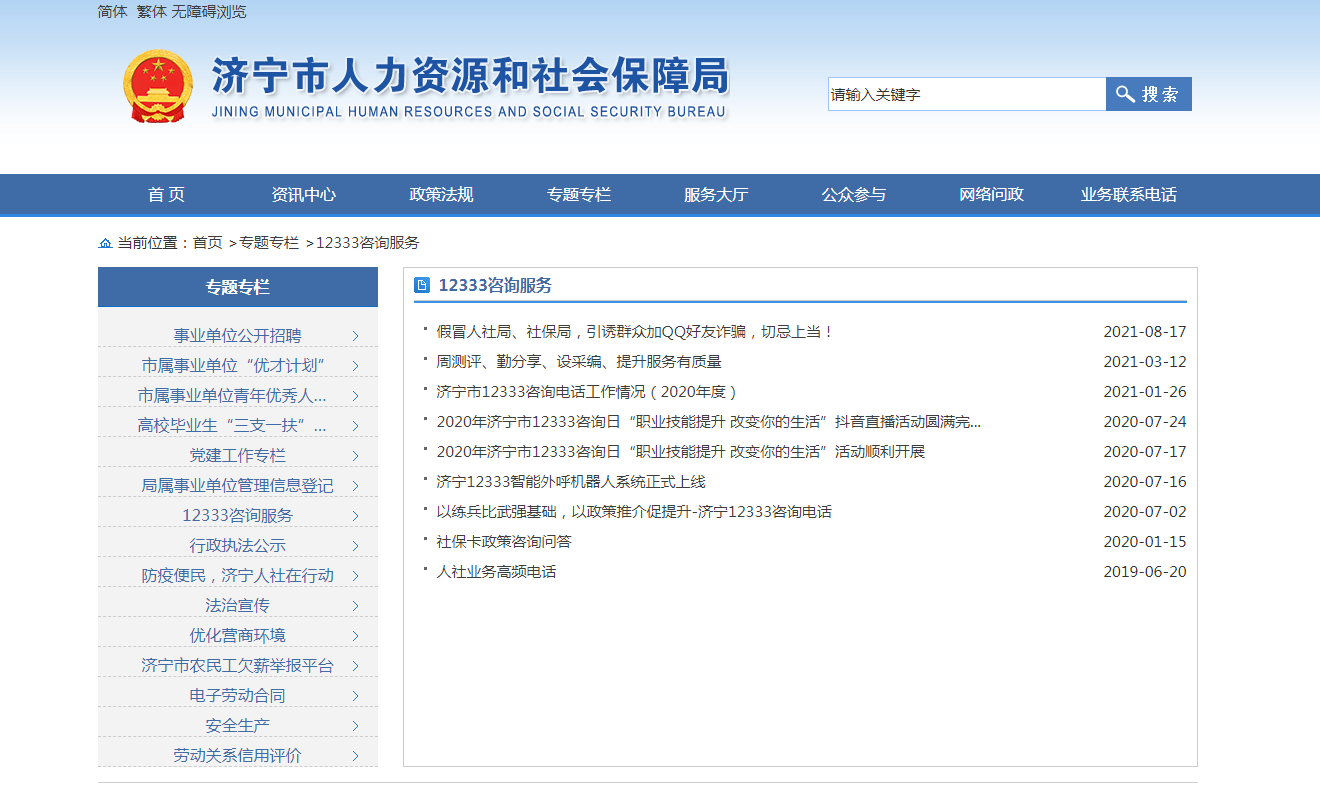This screenshot has height=795, width=1320.
Task: Select 政策法规 from the top navigation
Action: pyautogui.click(x=441, y=195)
